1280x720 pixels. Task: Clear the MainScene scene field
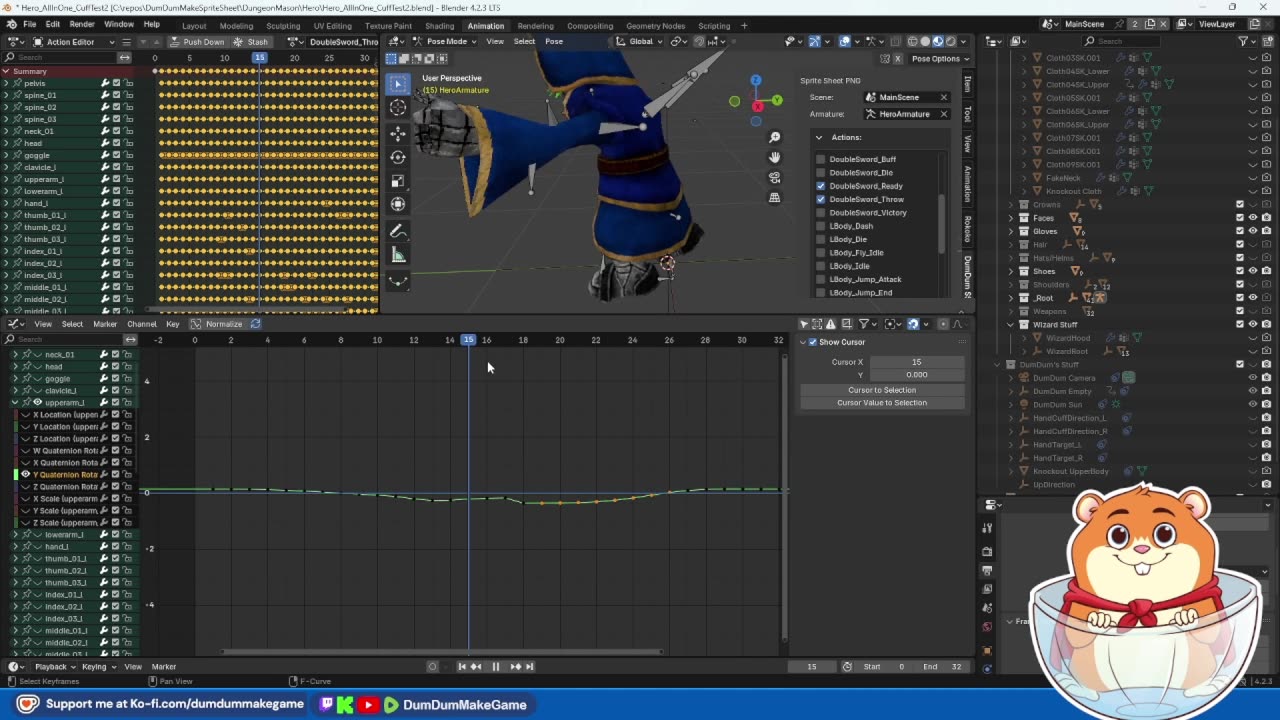tap(943, 97)
